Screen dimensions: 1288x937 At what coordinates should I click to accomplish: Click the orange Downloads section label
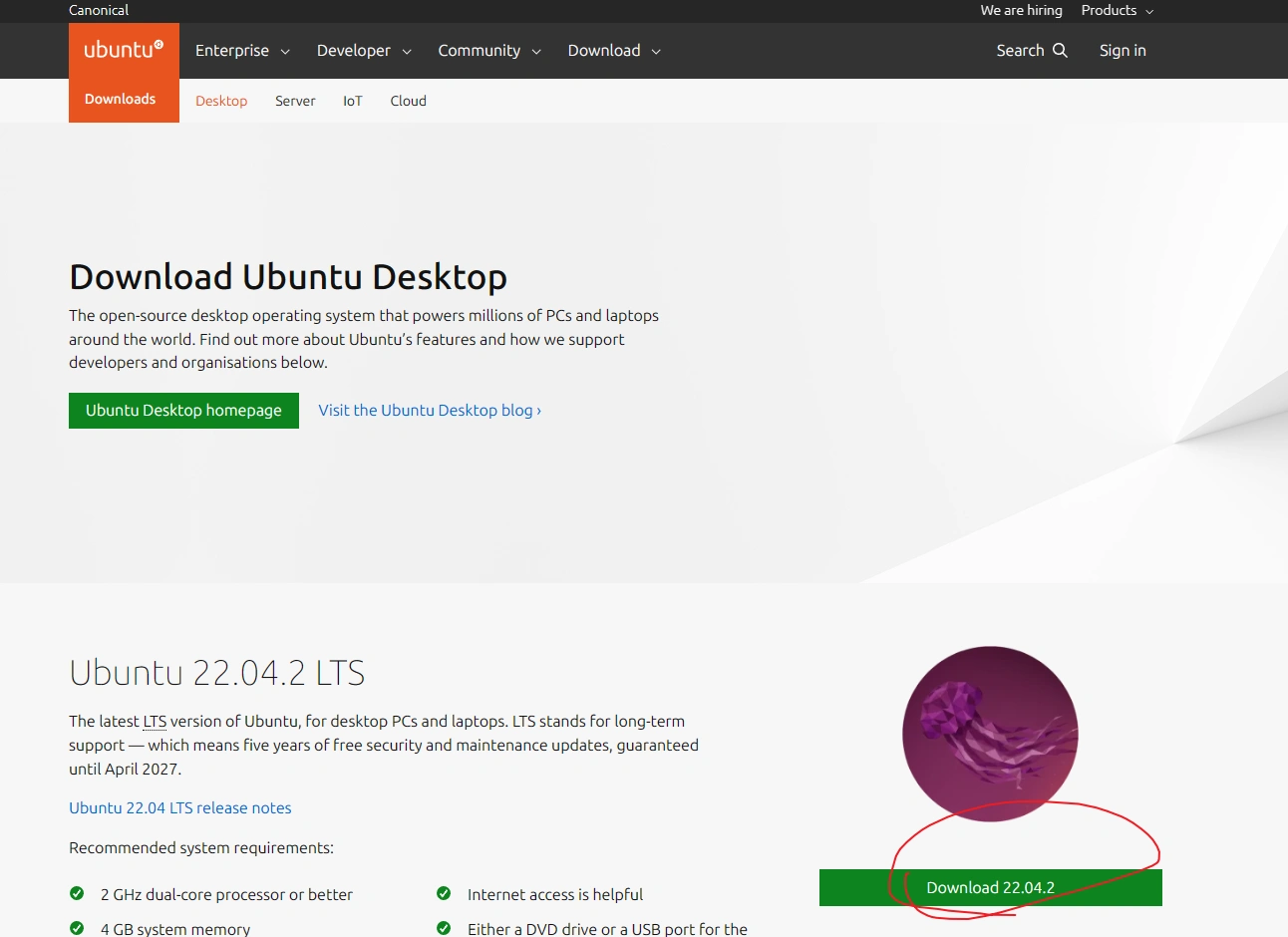click(121, 100)
